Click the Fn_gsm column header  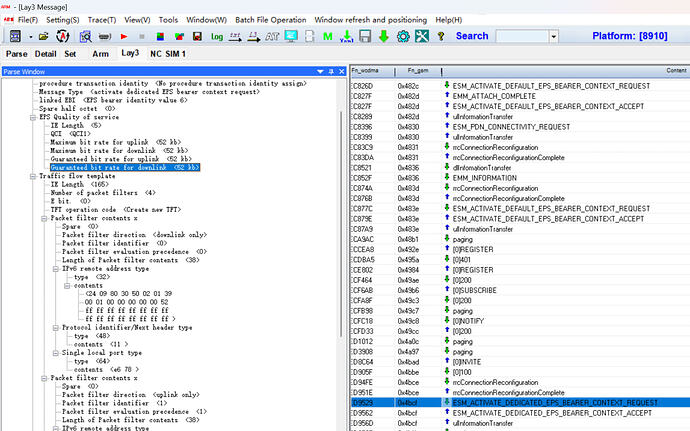[418, 71]
